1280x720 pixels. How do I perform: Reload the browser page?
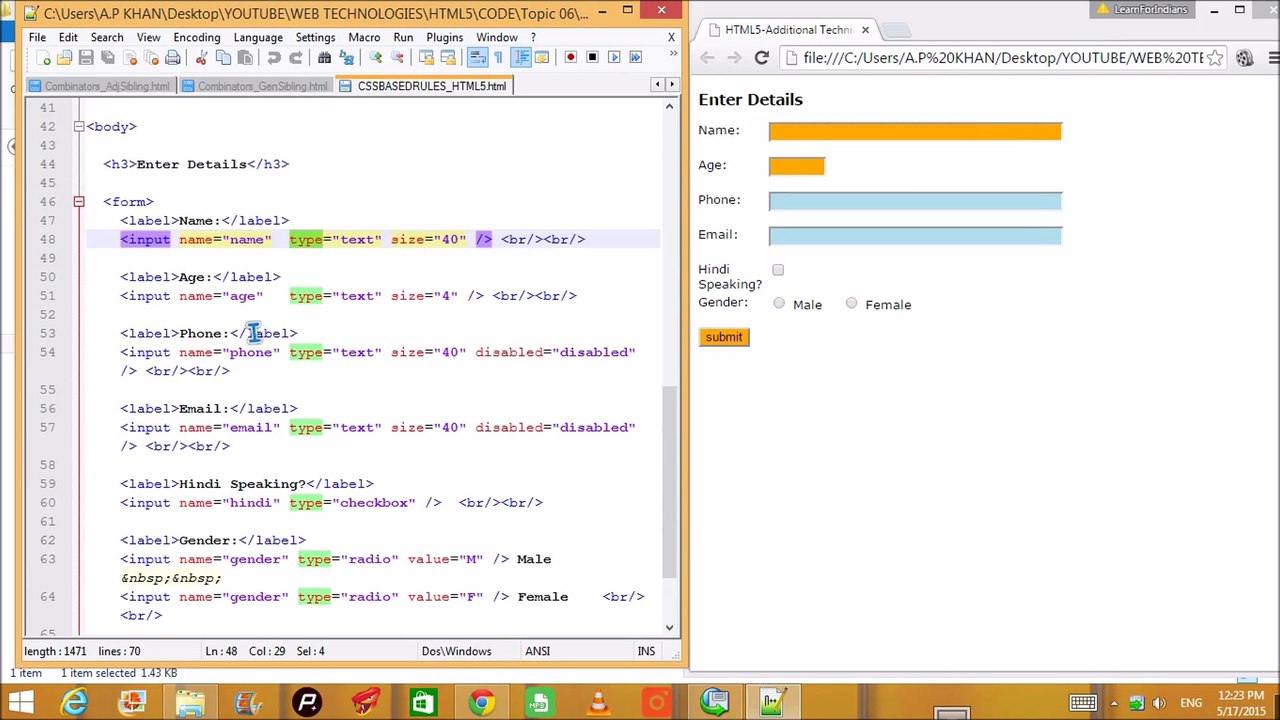click(x=761, y=58)
